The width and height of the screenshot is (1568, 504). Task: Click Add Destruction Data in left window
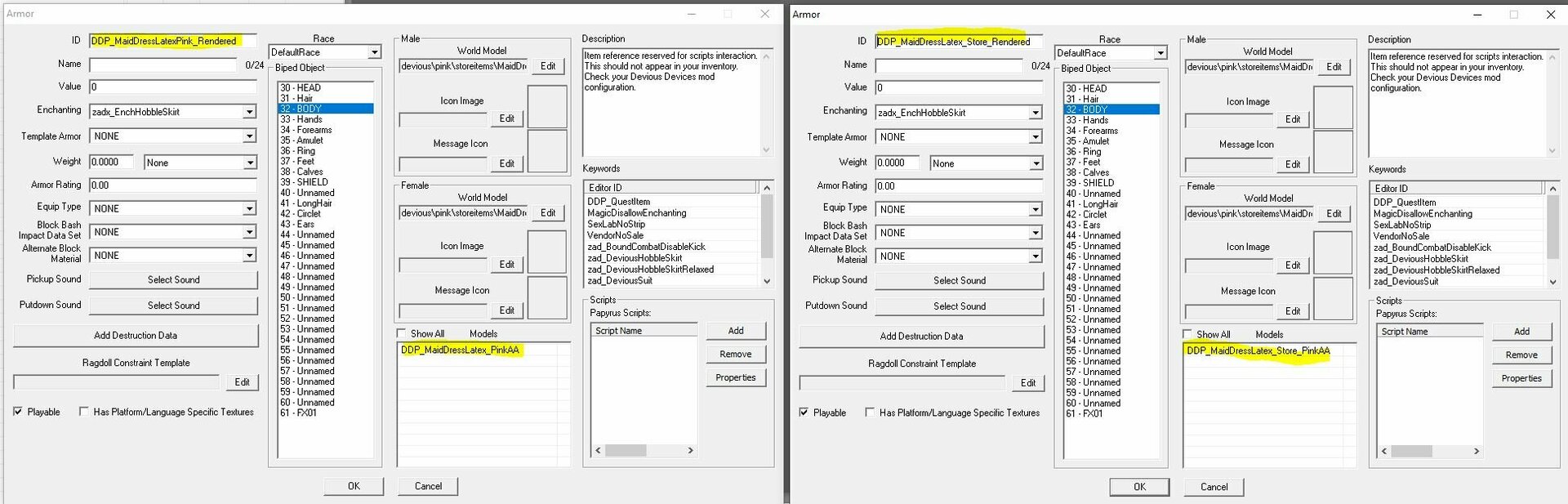click(x=136, y=336)
